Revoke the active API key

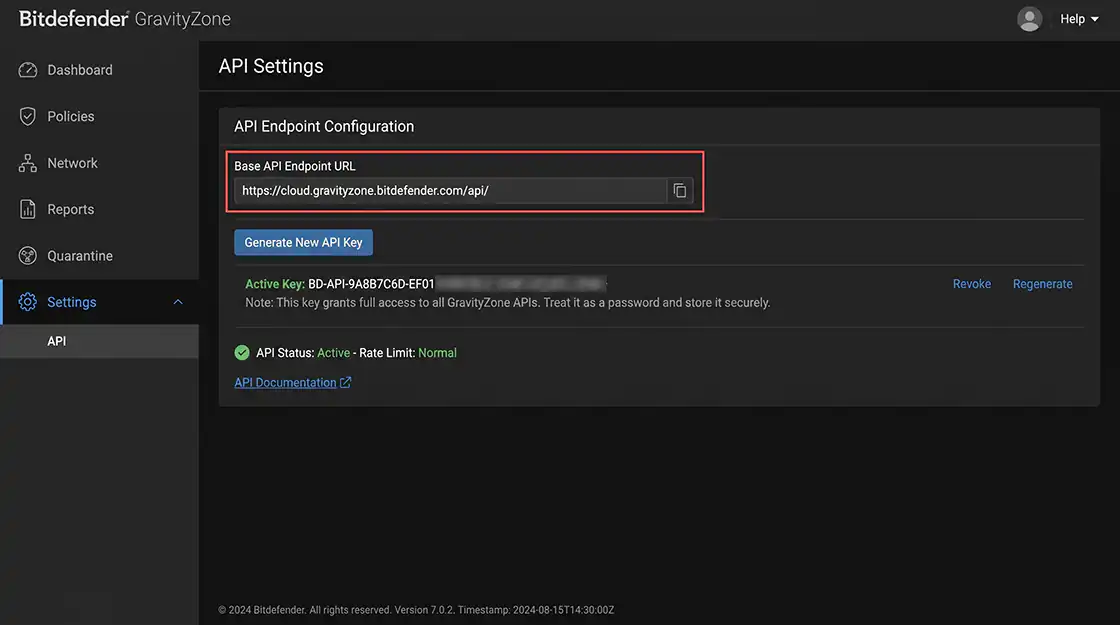pos(971,284)
